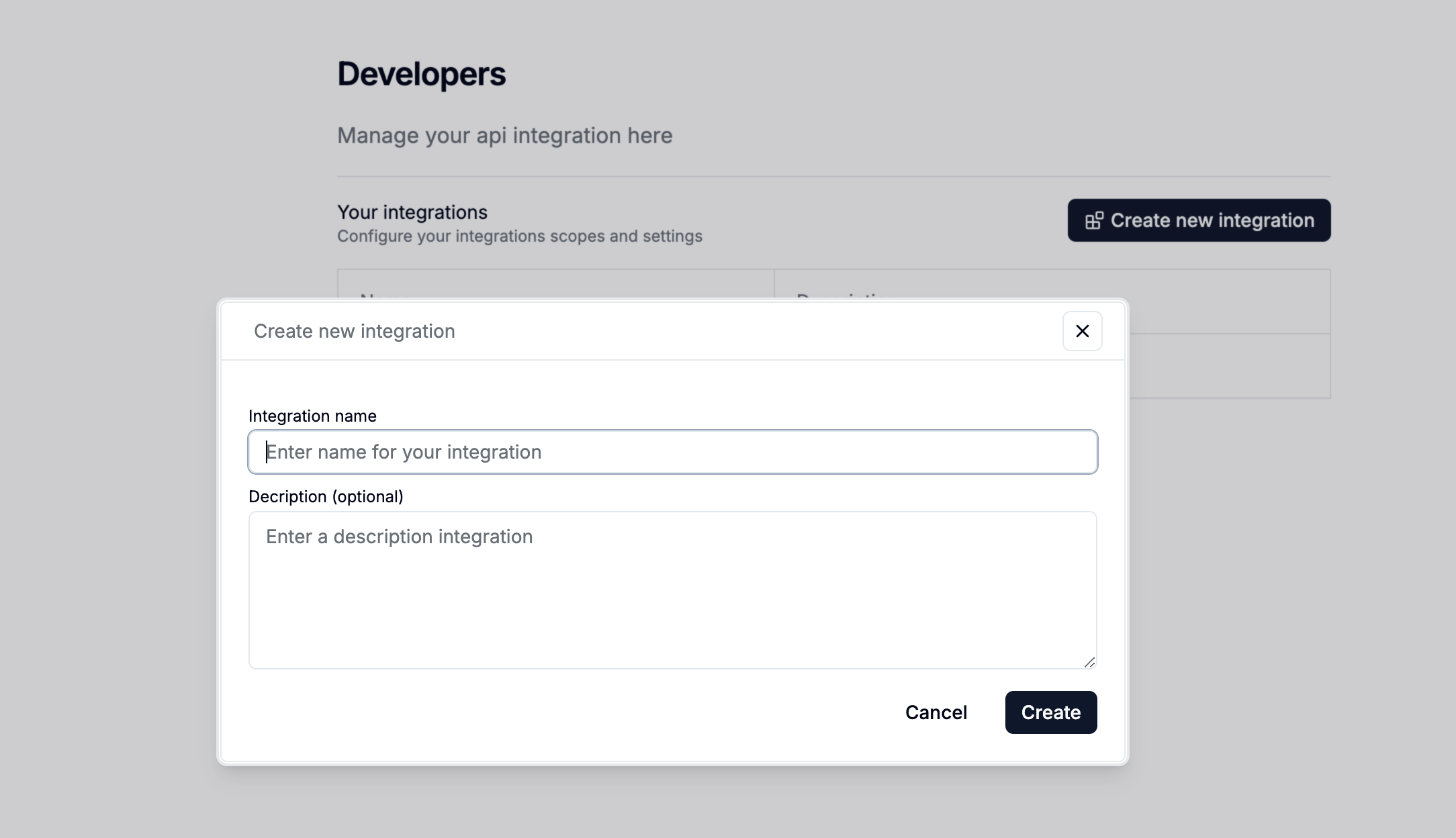Focus the Description textarea
The height and width of the screenshot is (838, 1456).
(673, 590)
